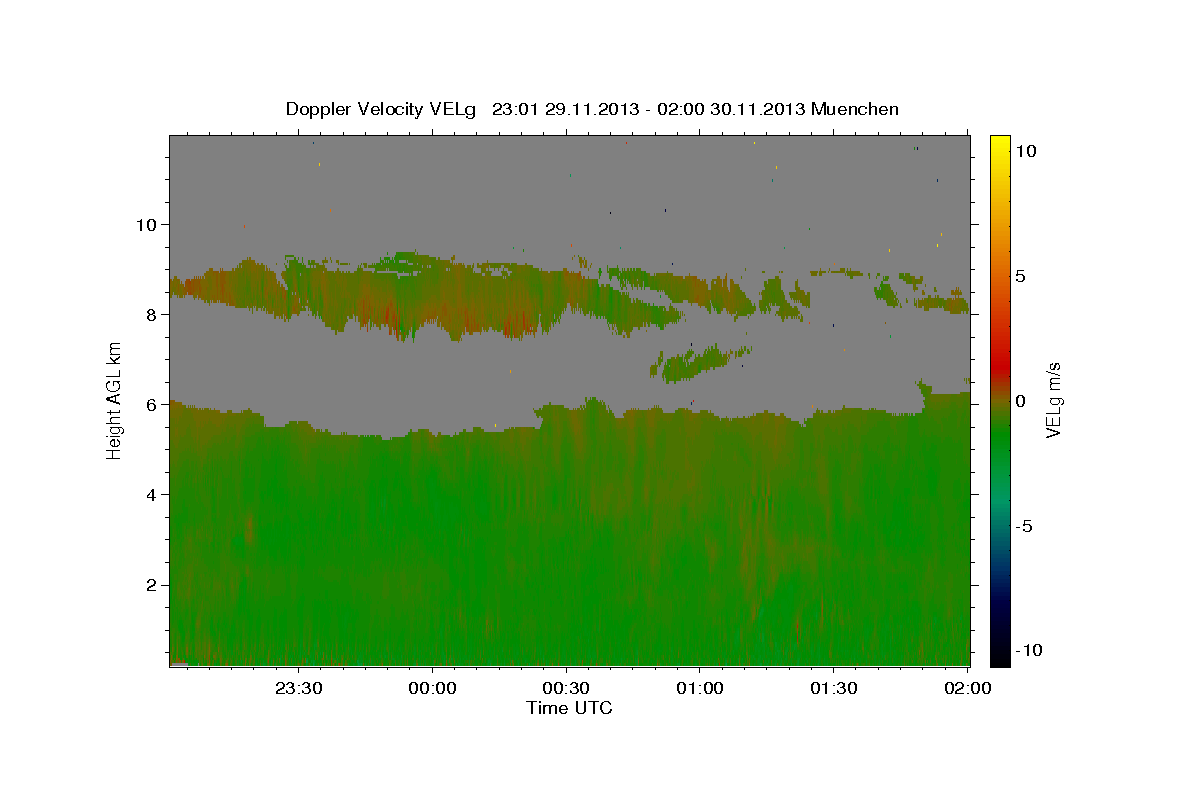Click the colorbar value 10 label
This screenshot has height=800, width=1200.
[x=1025, y=151]
